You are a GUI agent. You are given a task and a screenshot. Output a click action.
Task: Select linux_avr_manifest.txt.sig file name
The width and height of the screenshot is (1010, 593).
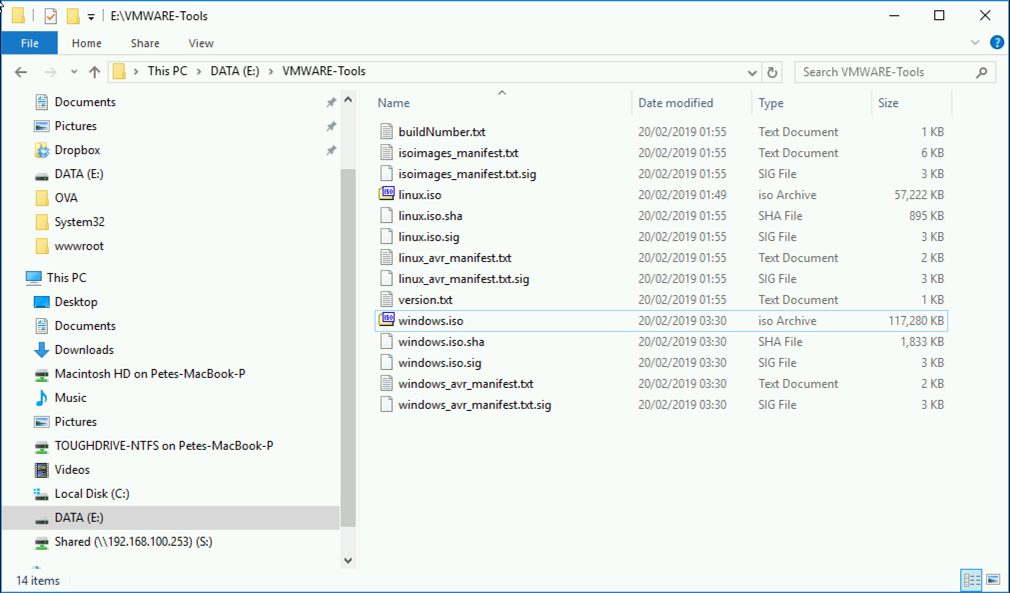(x=464, y=279)
